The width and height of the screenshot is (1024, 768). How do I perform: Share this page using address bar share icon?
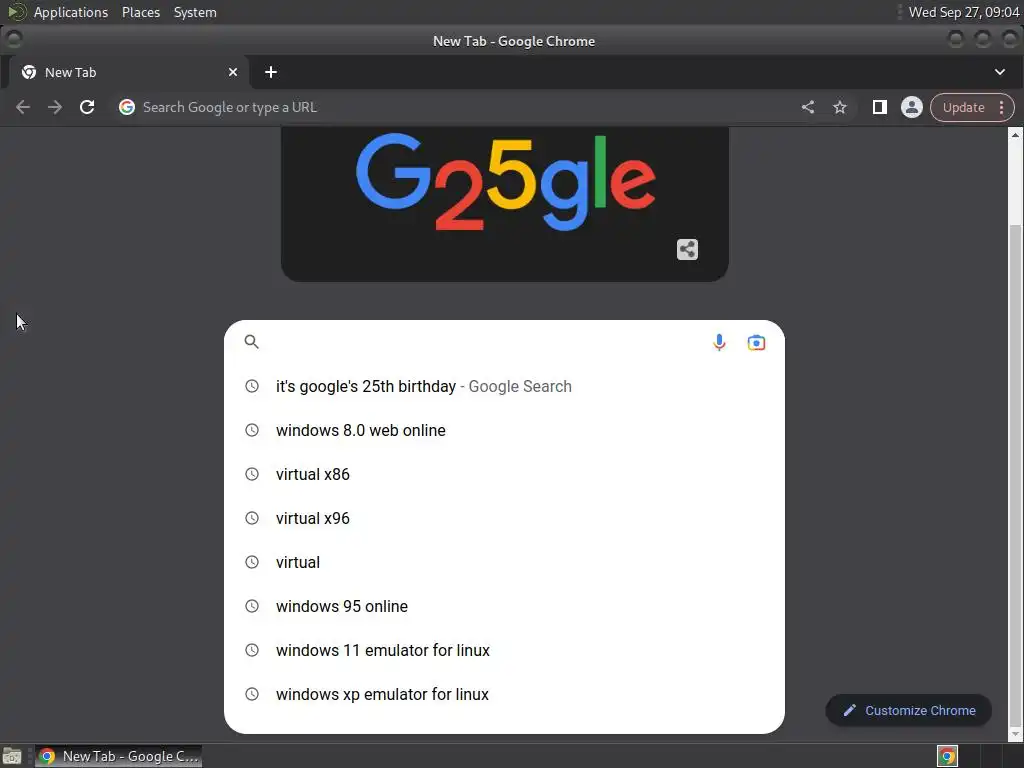tap(808, 107)
